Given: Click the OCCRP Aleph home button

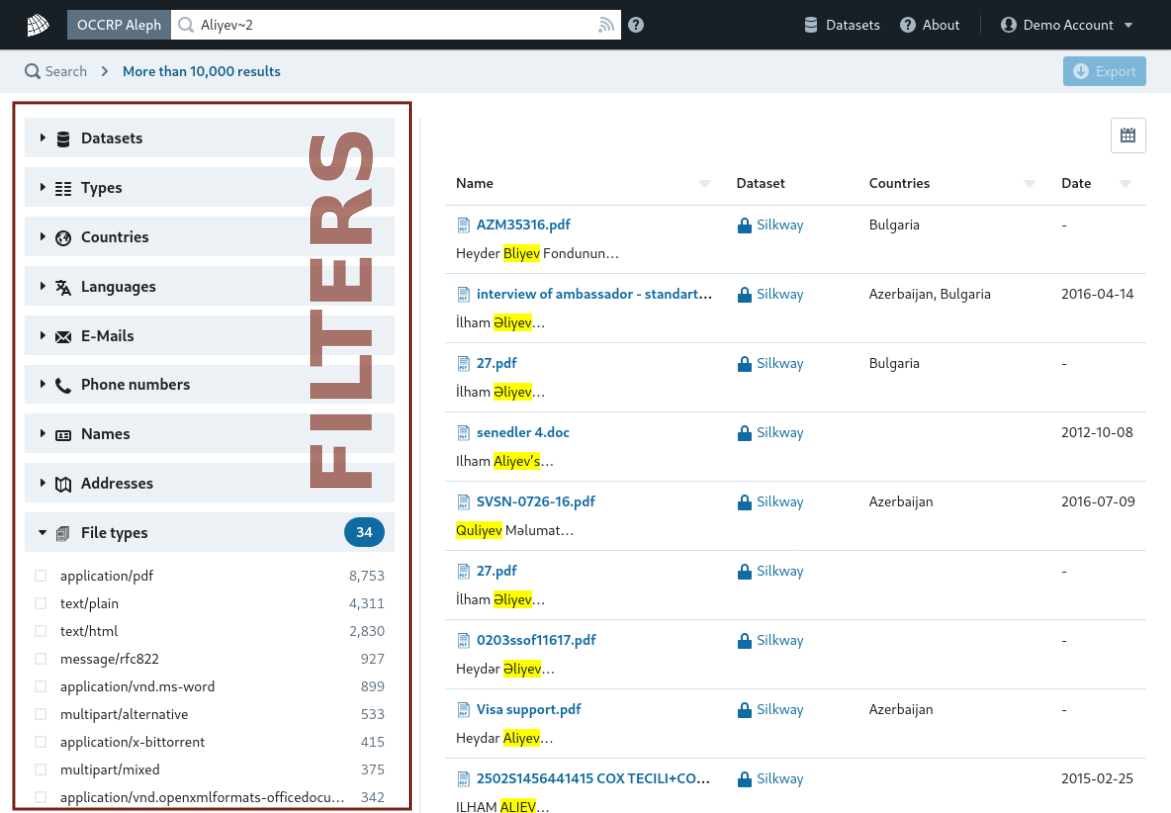Looking at the screenshot, I should coord(119,25).
